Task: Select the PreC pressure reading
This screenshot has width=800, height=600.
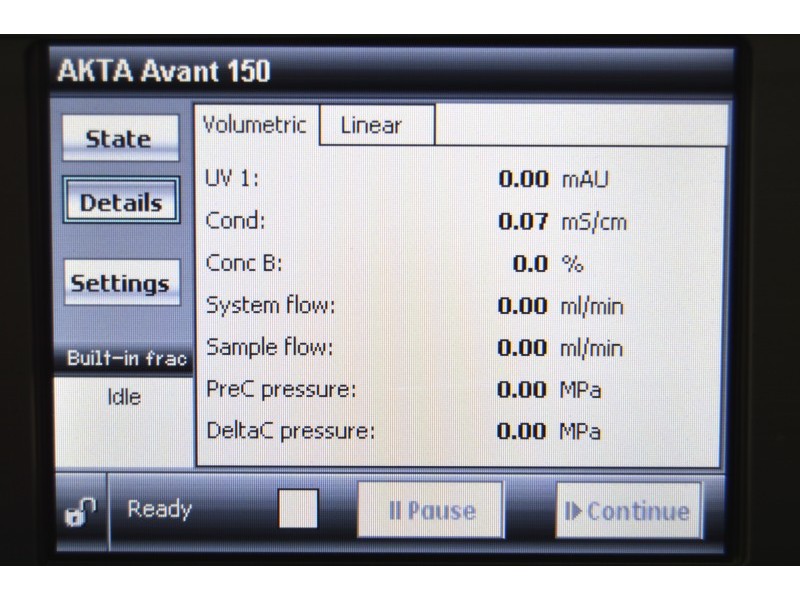Action: (404, 390)
